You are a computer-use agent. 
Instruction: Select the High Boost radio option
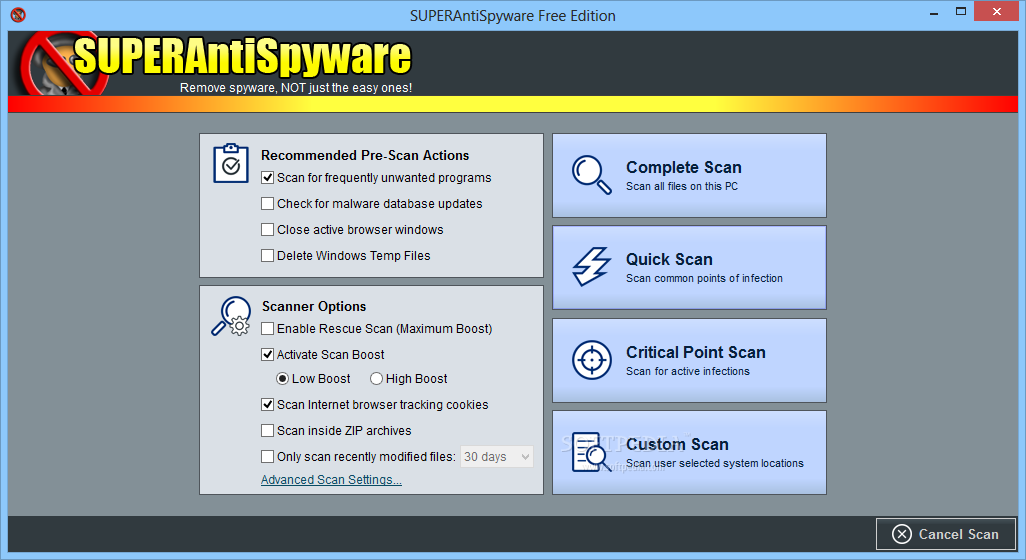click(376, 379)
